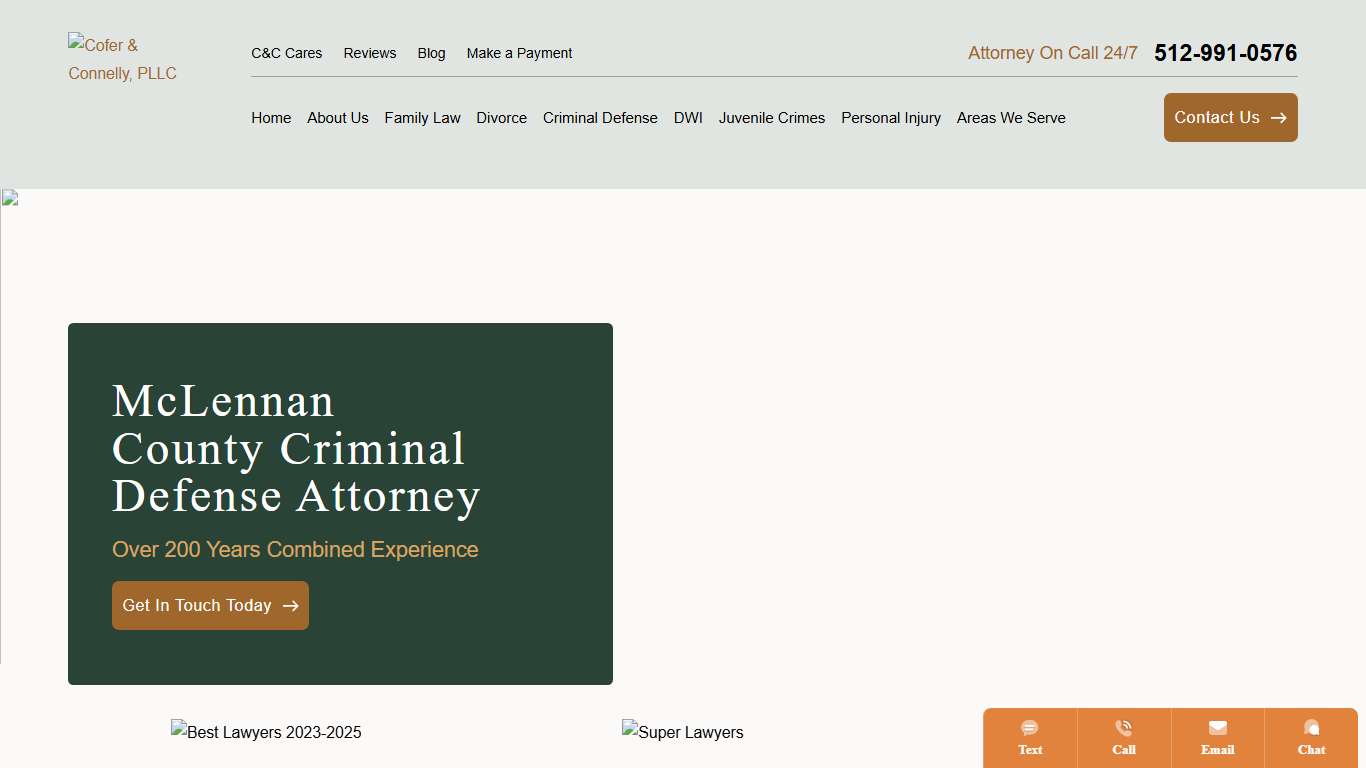Click the arrow in Get In Touch Today
Image resolution: width=1366 pixels, height=768 pixels.
[291, 605]
